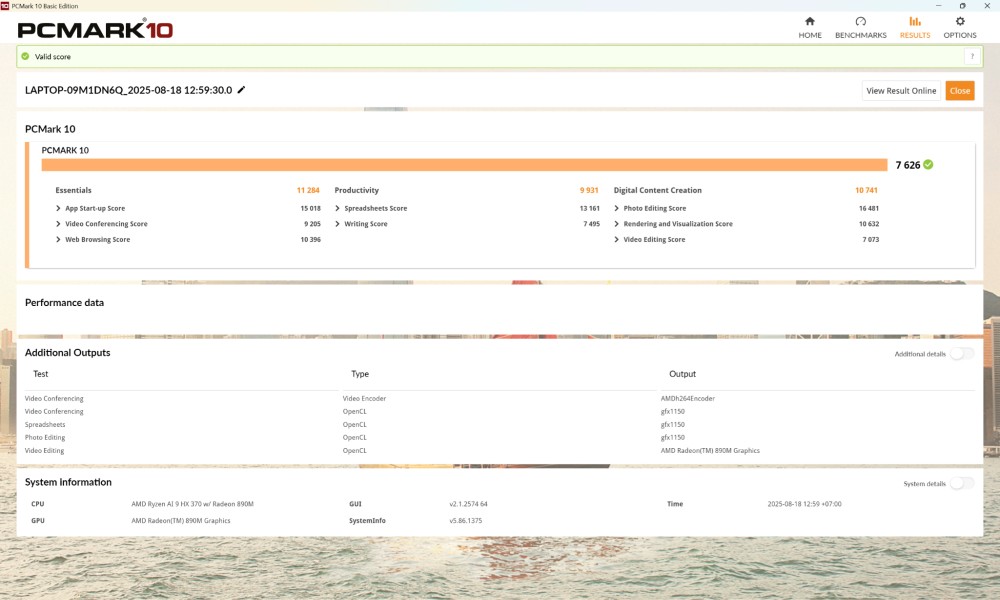Click the GUI version v2.1.2574 64
Screen dimensions: 1000x600
tap(468, 504)
